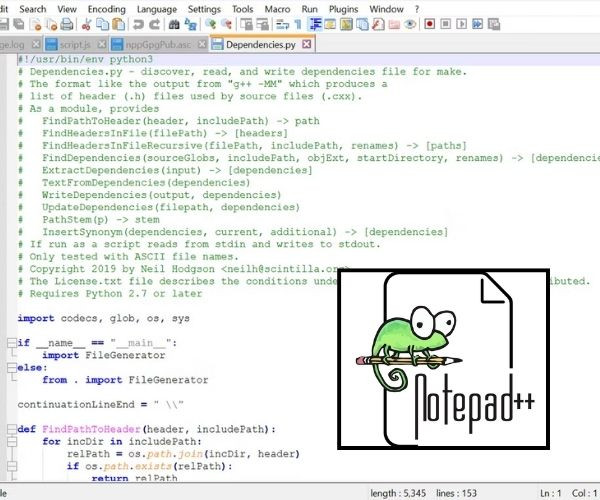
Task: Collapse the 'def FindPathToHeader' fold marker
Action: [x=12, y=429]
